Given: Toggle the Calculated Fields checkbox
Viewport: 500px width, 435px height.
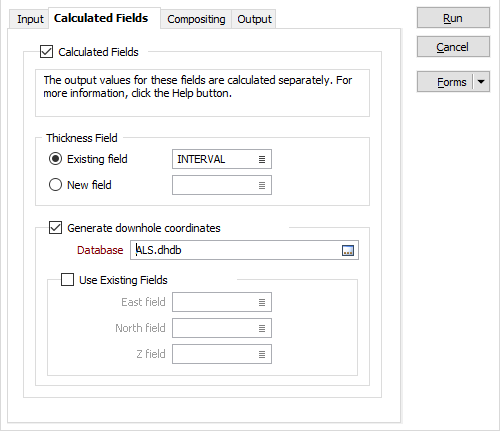Looking at the screenshot, I should [46, 52].
